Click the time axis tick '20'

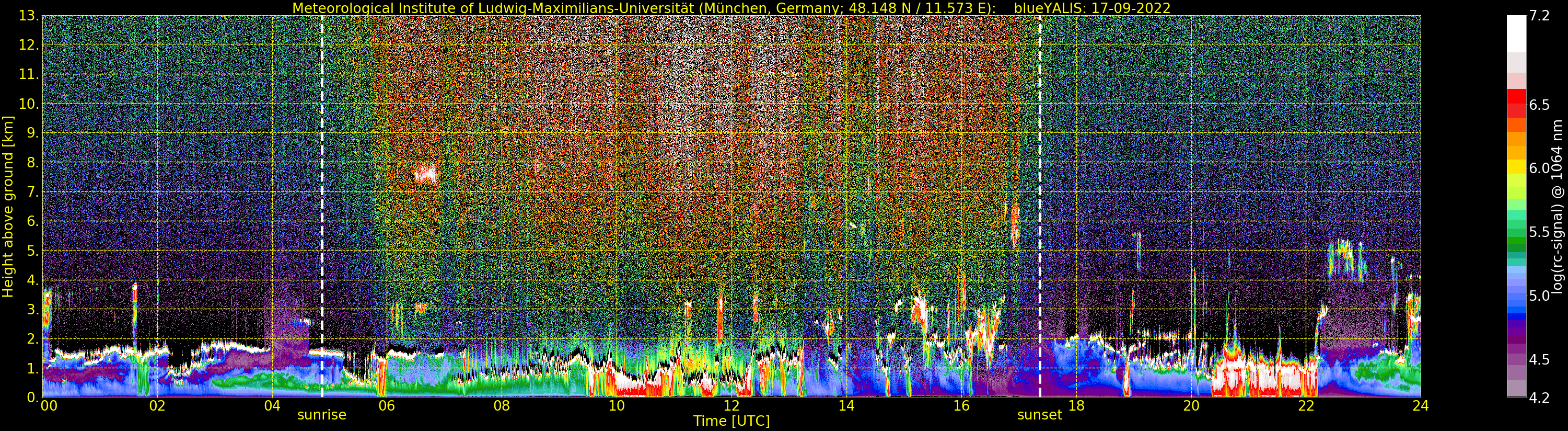coord(1191,405)
